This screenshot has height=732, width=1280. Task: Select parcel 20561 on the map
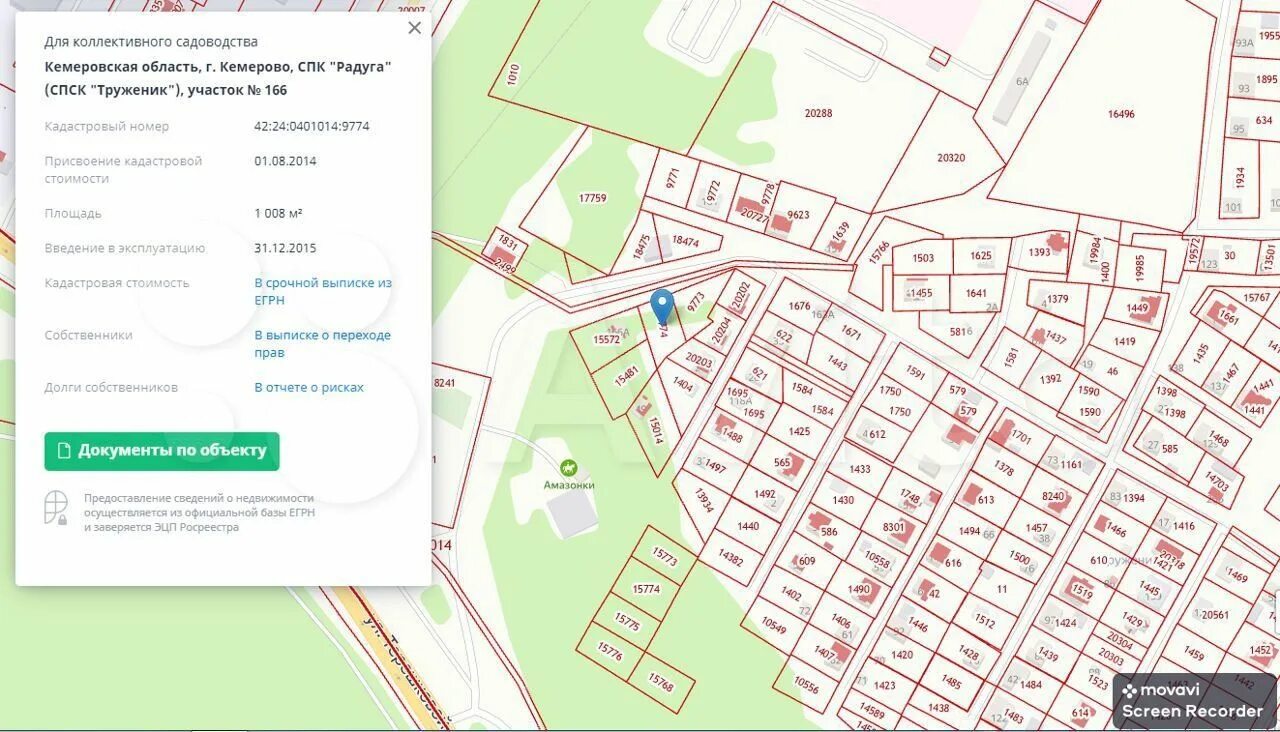pyautogui.click(x=1214, y=615)
